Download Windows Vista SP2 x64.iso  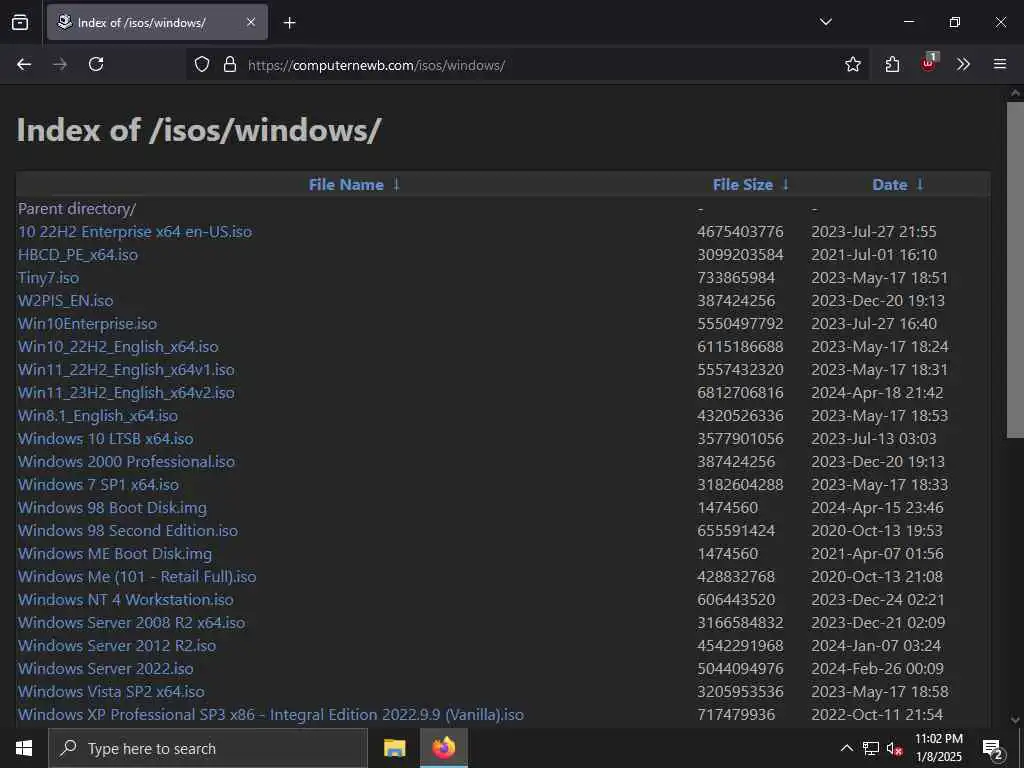point(111,692)
